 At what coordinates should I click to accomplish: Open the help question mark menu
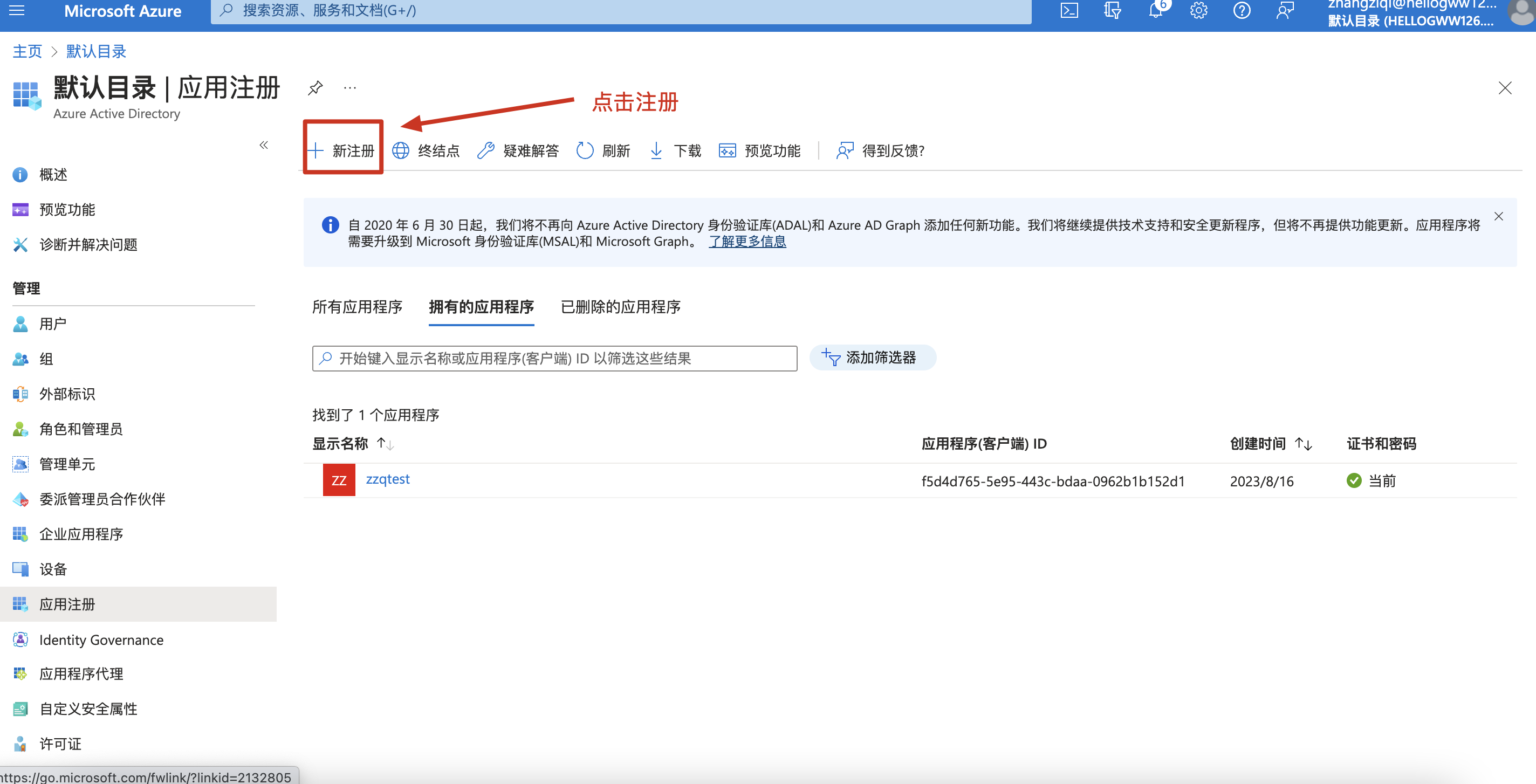(x=1242, y=11)
